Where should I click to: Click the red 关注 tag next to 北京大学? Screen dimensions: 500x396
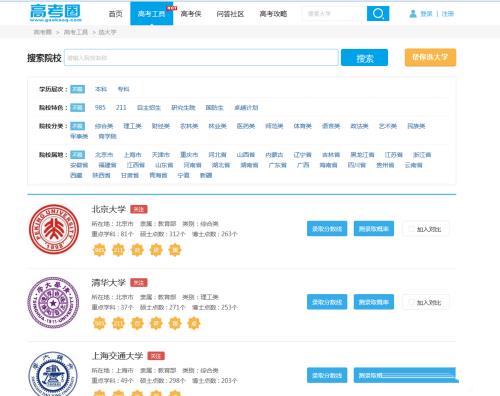(139, 209)
